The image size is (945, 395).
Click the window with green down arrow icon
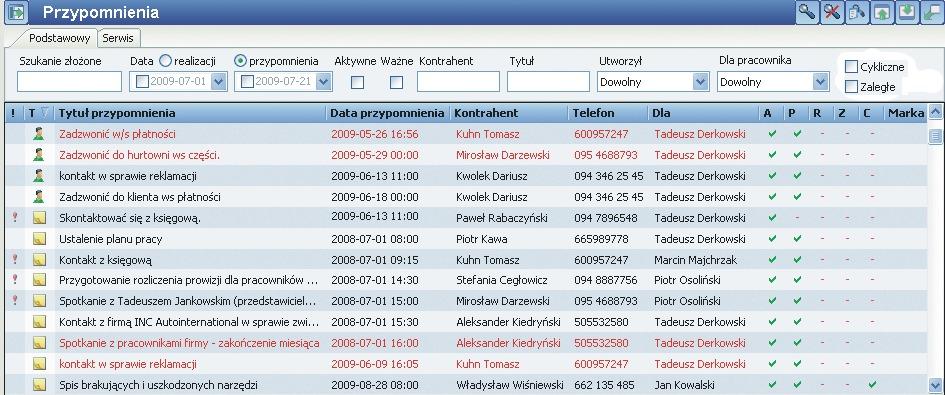tap(906, 12)
